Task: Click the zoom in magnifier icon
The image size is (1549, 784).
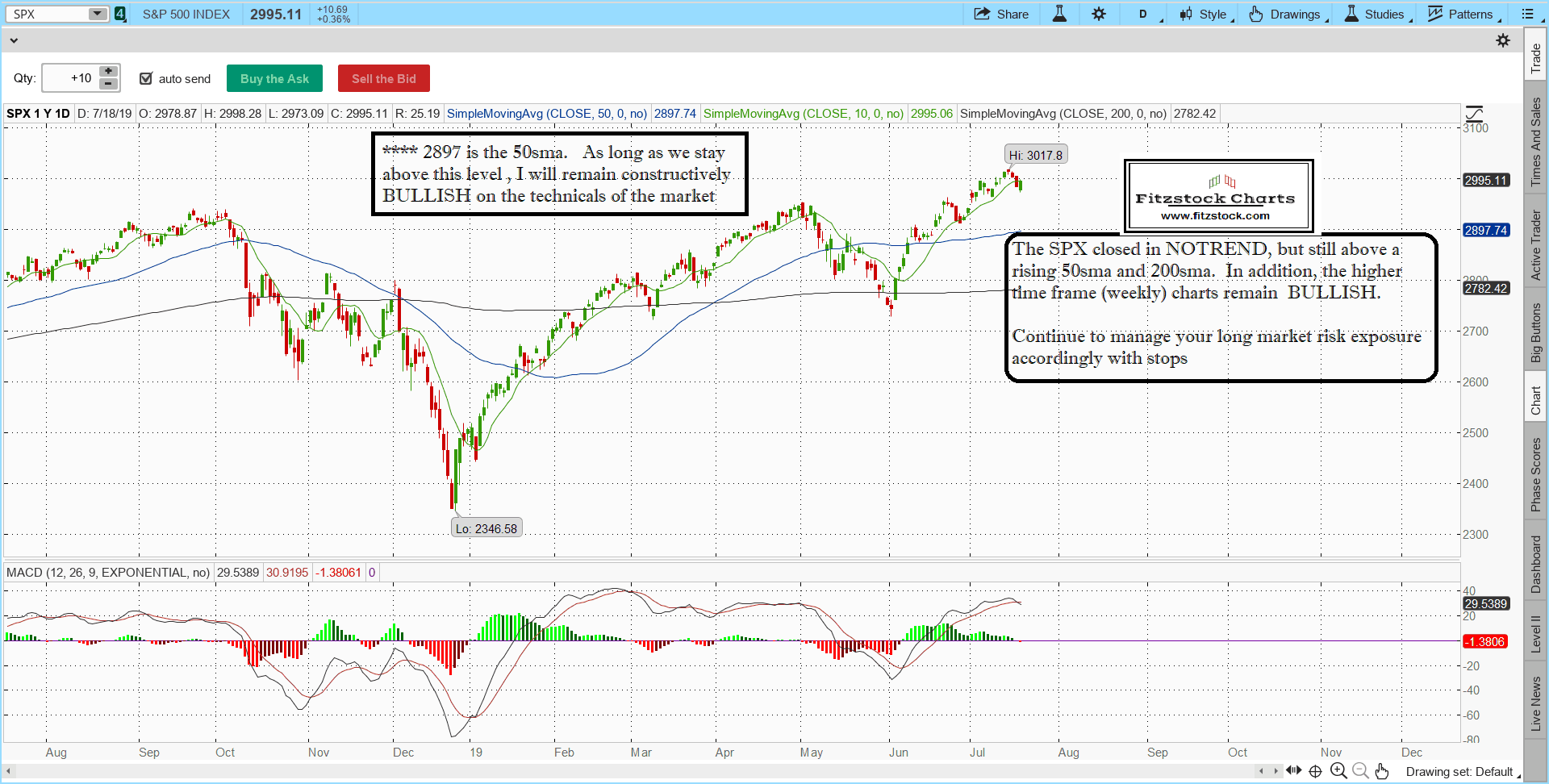Action: pyautogui.click(x=1338, y=771)
